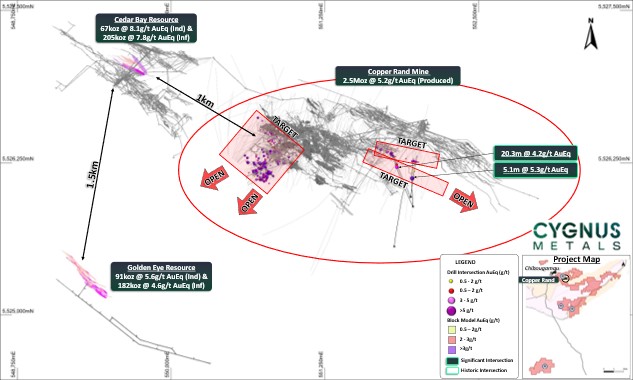
Task: Click the north arrow compass icon
Action: coord(591,34)
